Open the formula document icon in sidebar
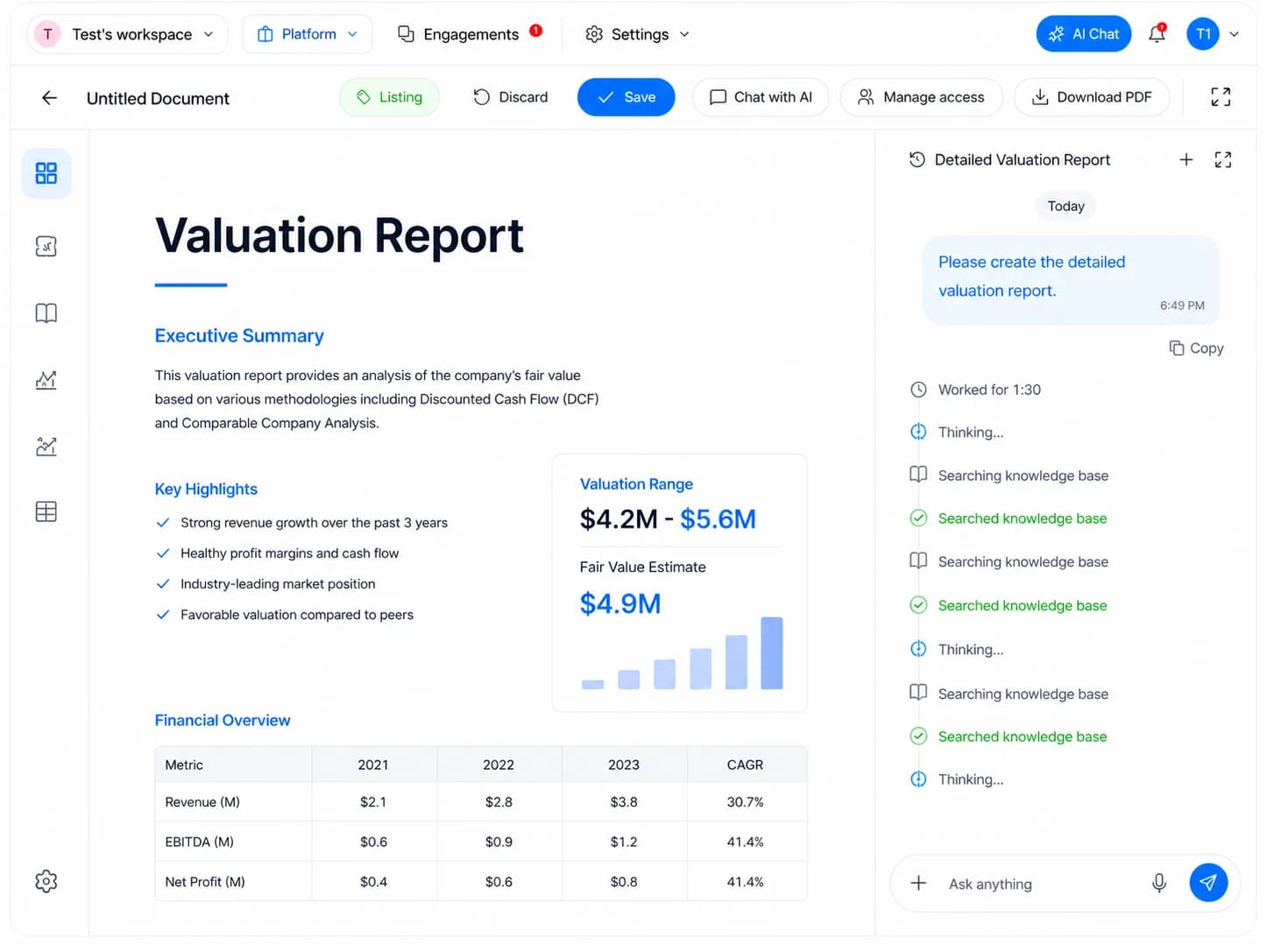This screenshot has width=1267, height=952. coord(46,247)
